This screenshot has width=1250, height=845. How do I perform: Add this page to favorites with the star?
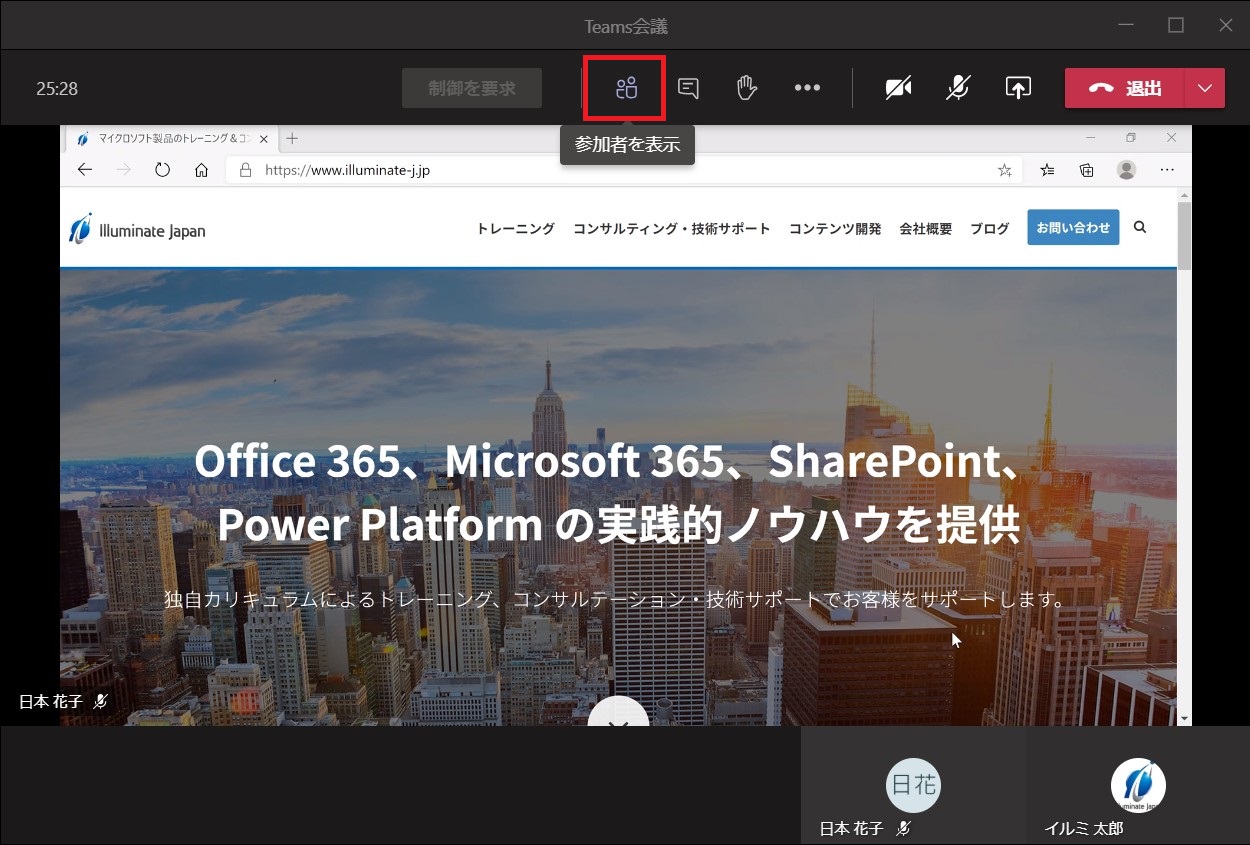pyautogui.click(x=1005, y=170)
